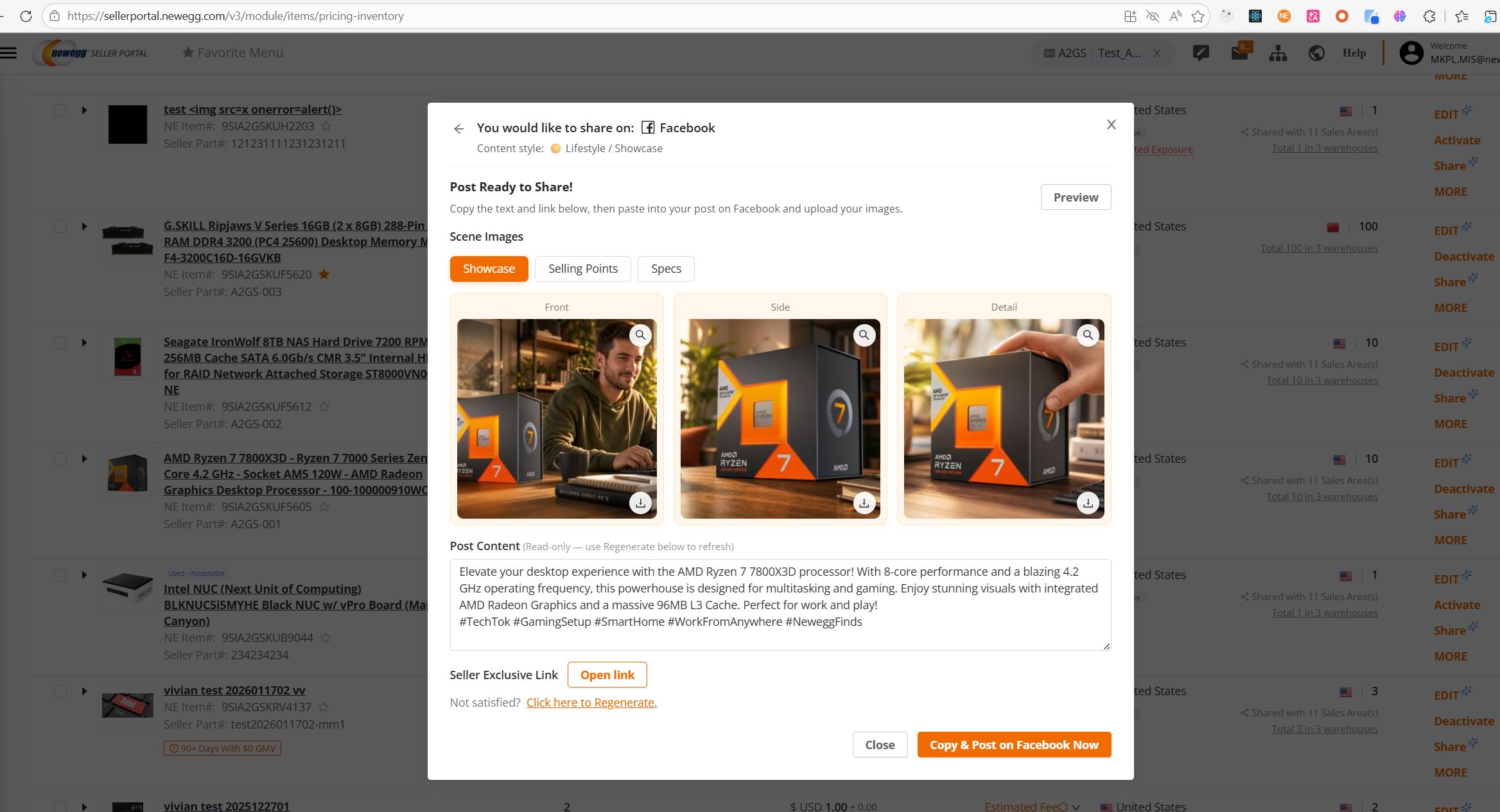Share the vivian test 2026011702 item
The image size is (1500, 812).
click(x=1450, y=747)
